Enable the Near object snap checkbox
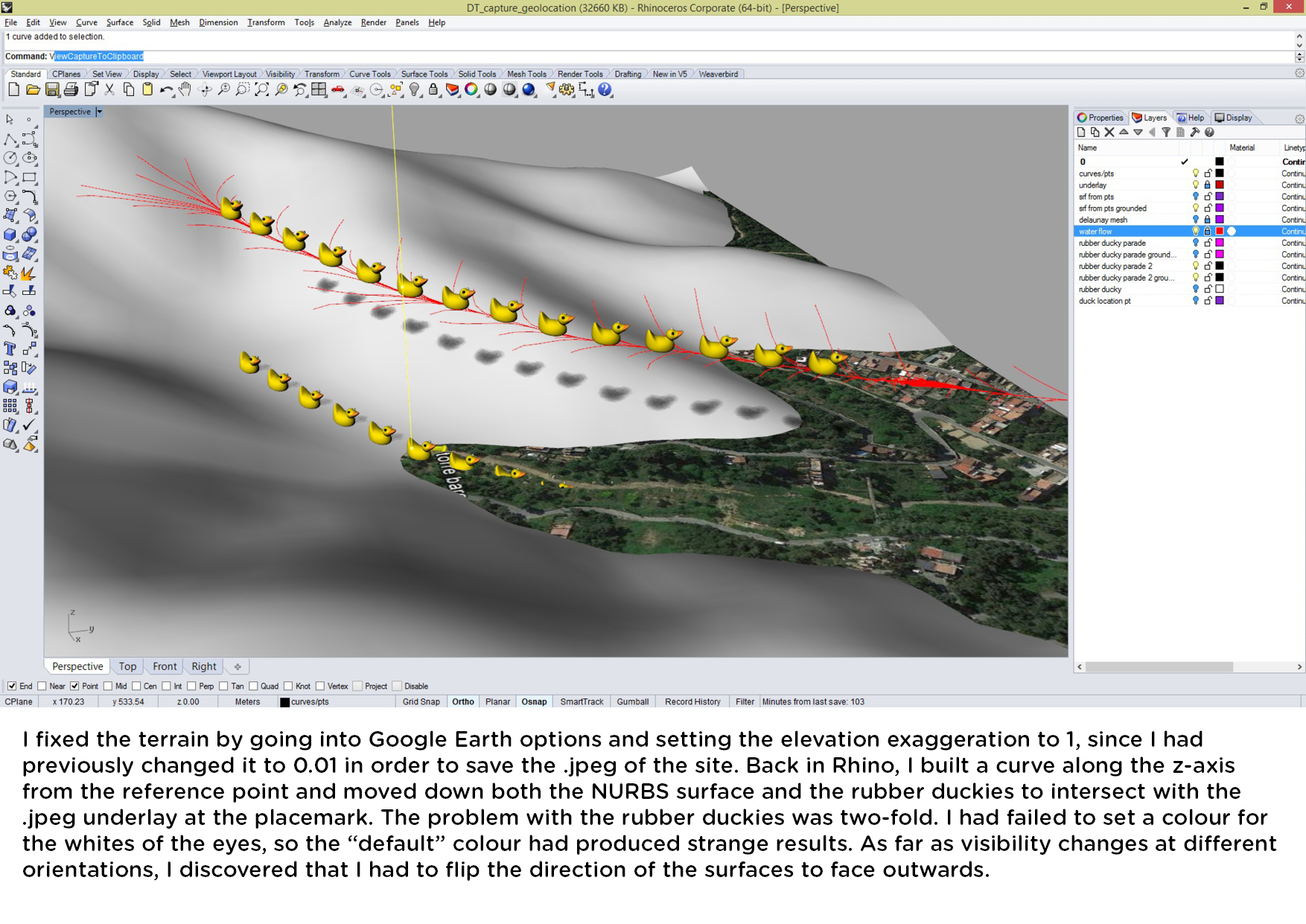The width and height of the screenshot is (1306, 924). 42,686
